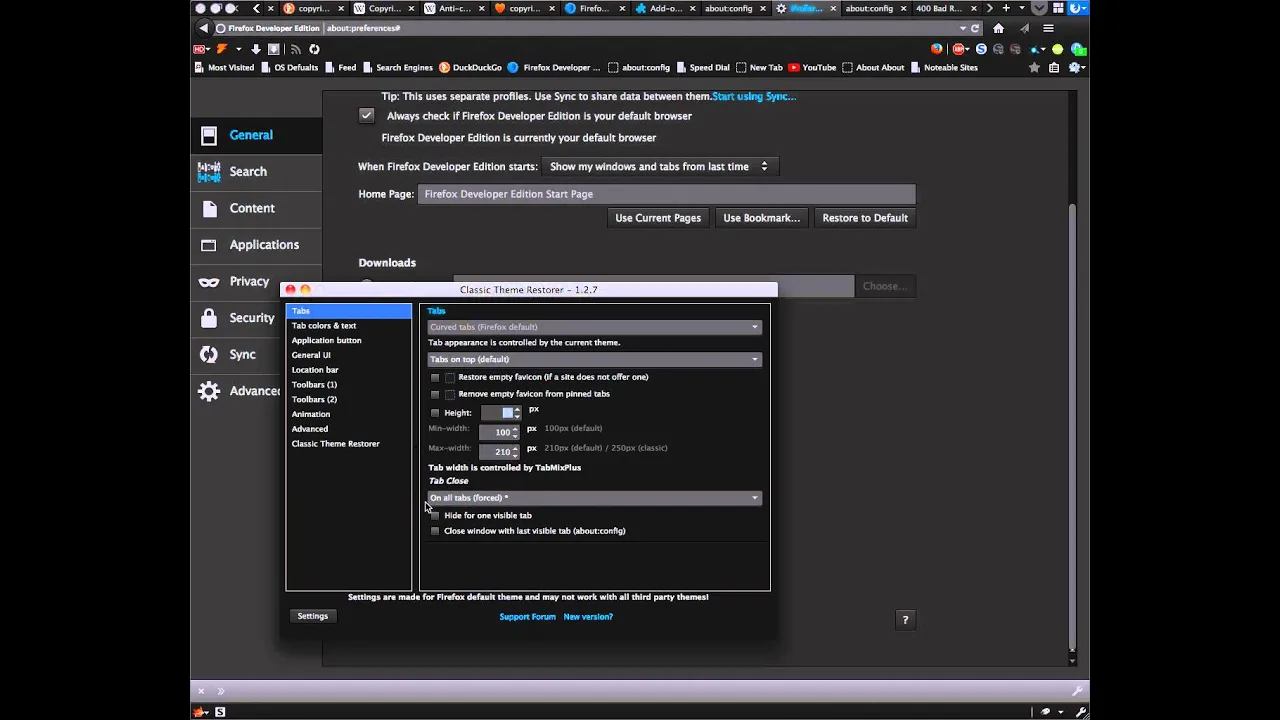Open the New version? link

tap(588, 617)
